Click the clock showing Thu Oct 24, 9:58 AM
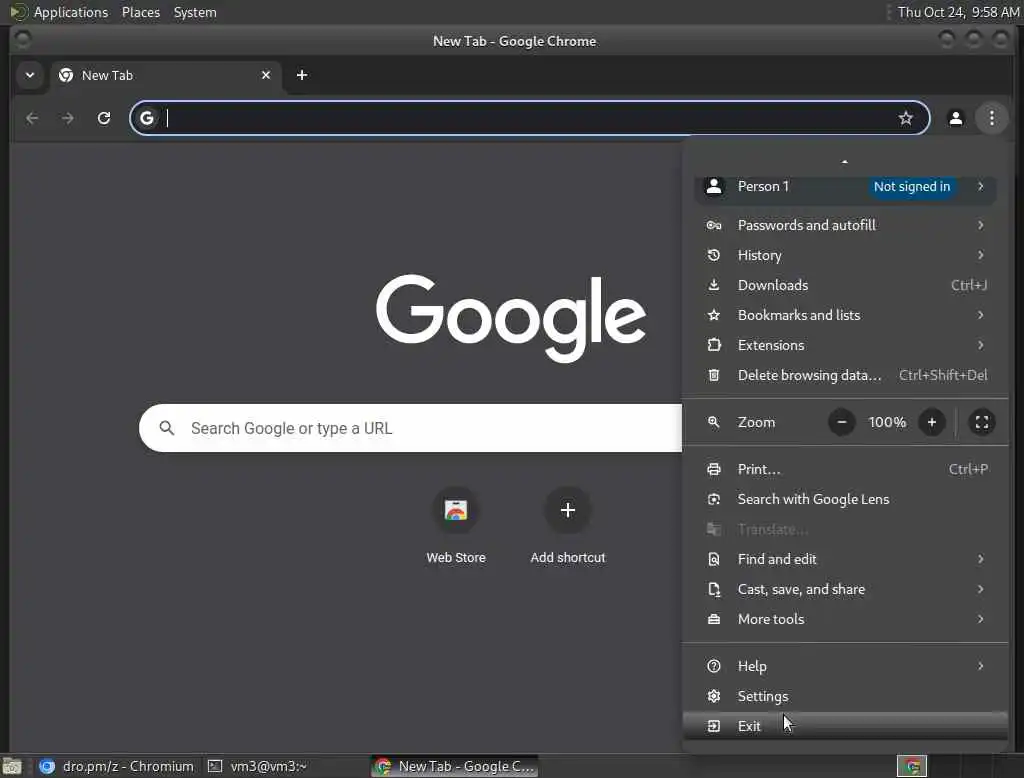Image resolution: width=1024 pixels, height=778 pixels. click(x=958, y=12)
